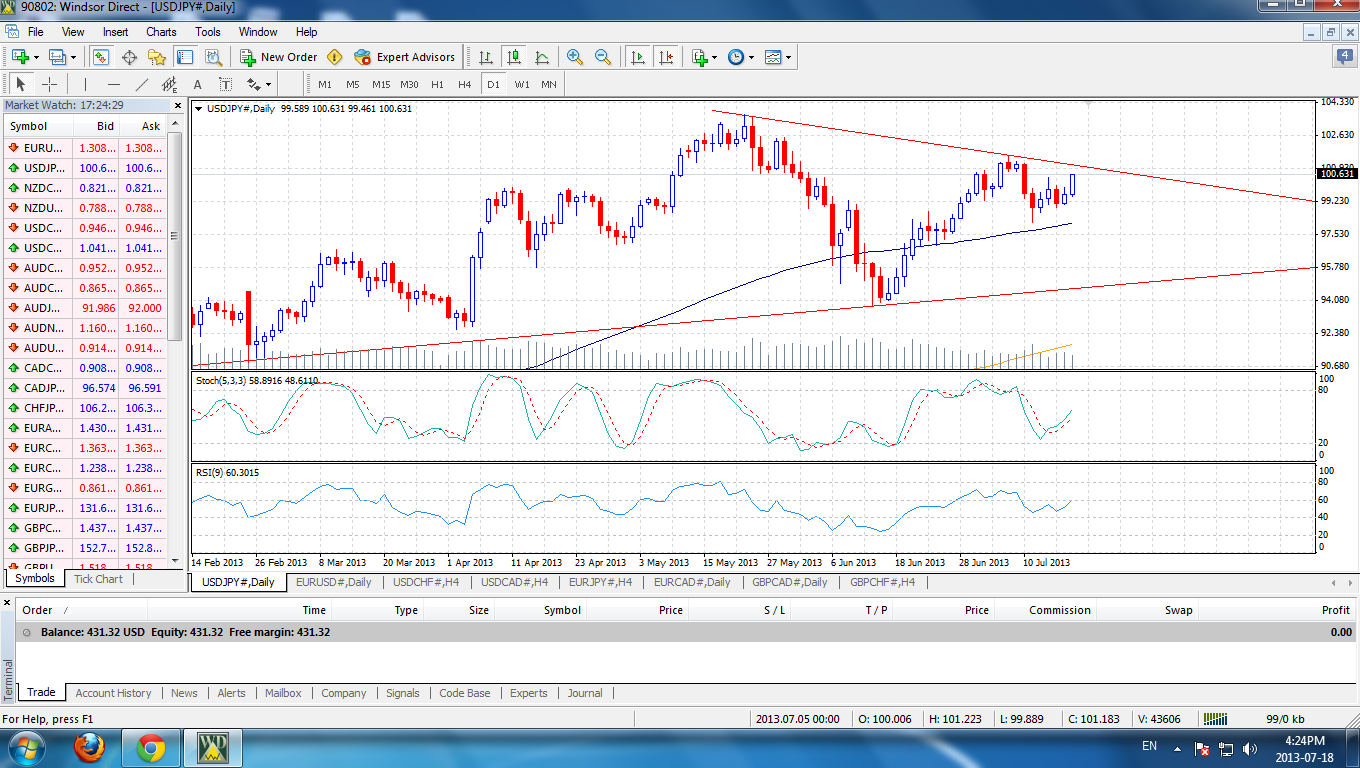The width and height of the screenshot is (1360, 768).
Task: Open the Profiles toolbar icon
Action: click(57, 57)
